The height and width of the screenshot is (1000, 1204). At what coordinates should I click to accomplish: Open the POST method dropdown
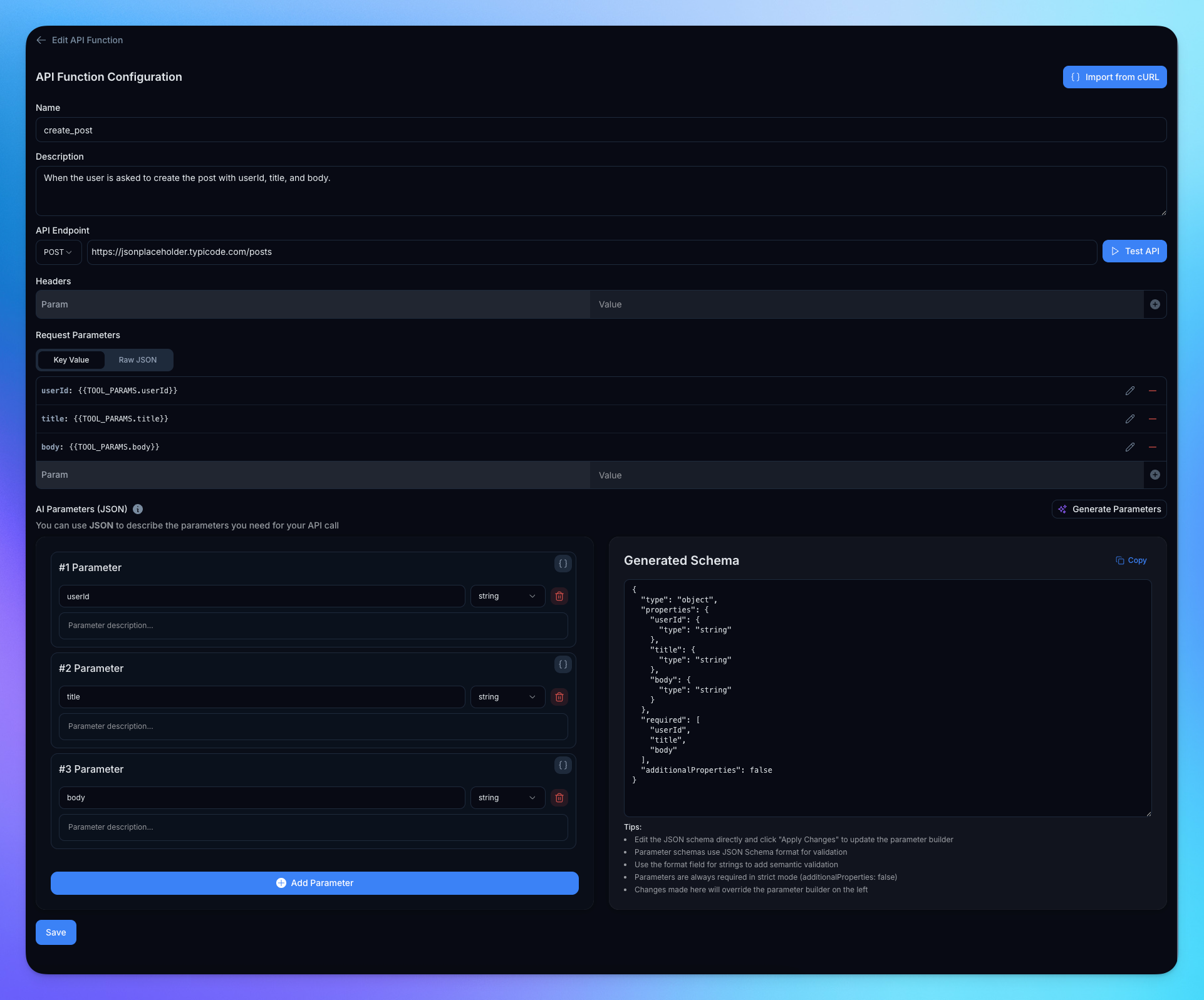pyautogui.click(x=58, y=252)
